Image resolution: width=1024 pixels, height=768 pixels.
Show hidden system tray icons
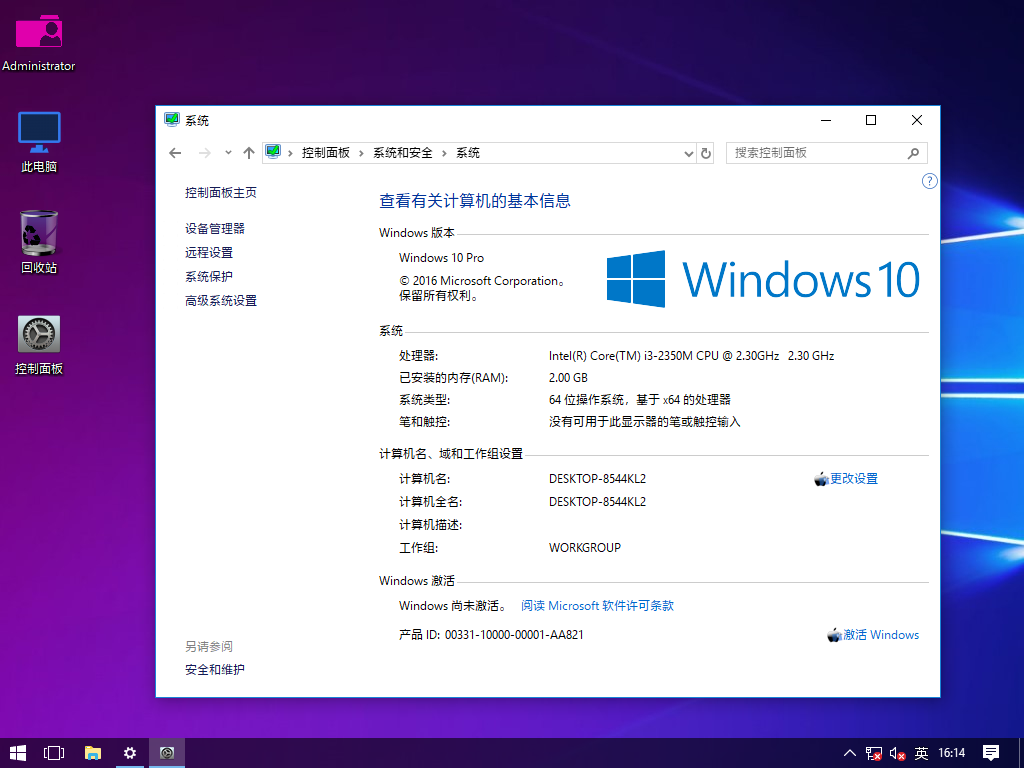point(849,753)
